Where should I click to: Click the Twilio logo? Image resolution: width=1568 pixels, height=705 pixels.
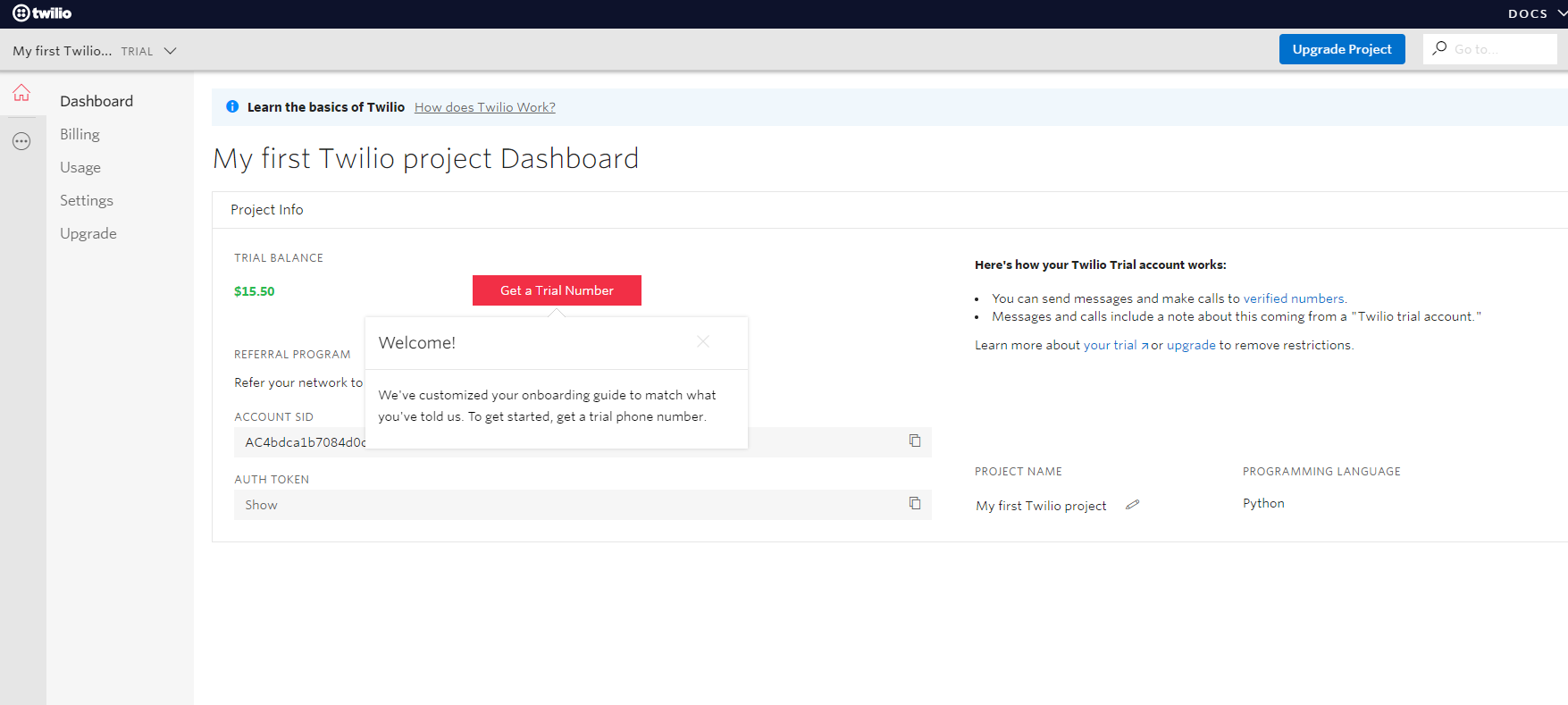[x=42, y=13]
